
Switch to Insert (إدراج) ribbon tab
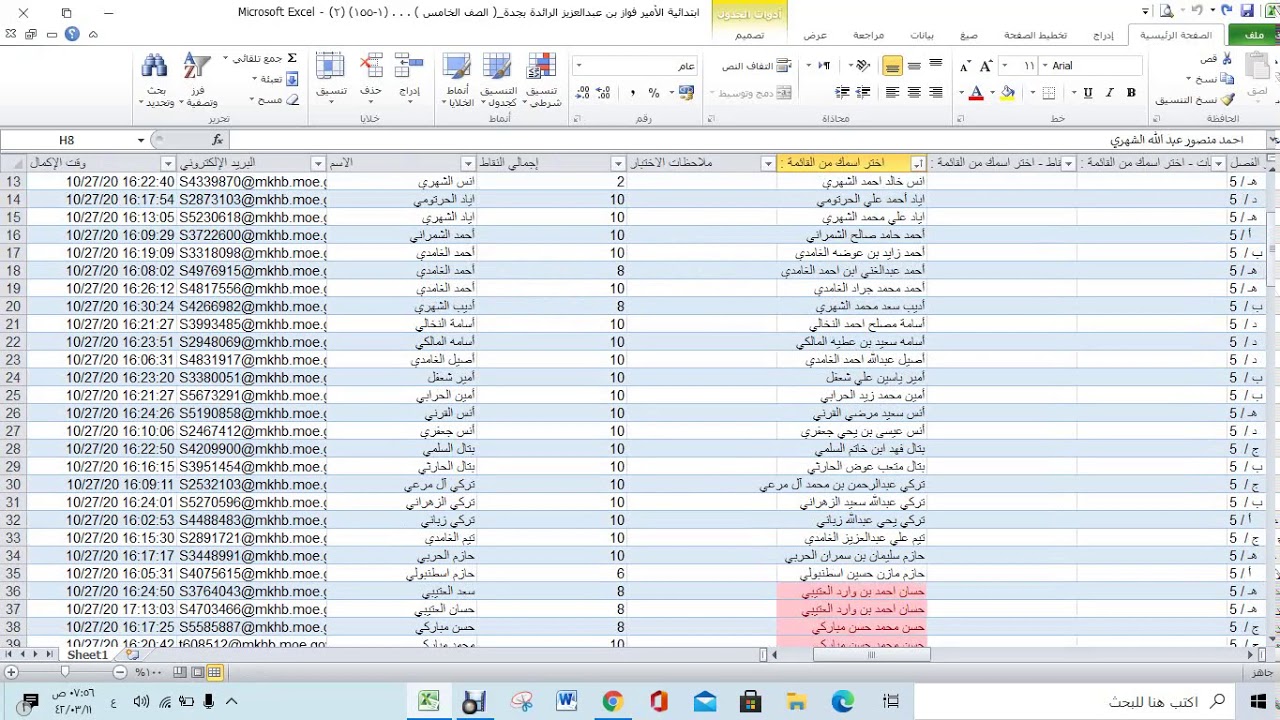1103,35
